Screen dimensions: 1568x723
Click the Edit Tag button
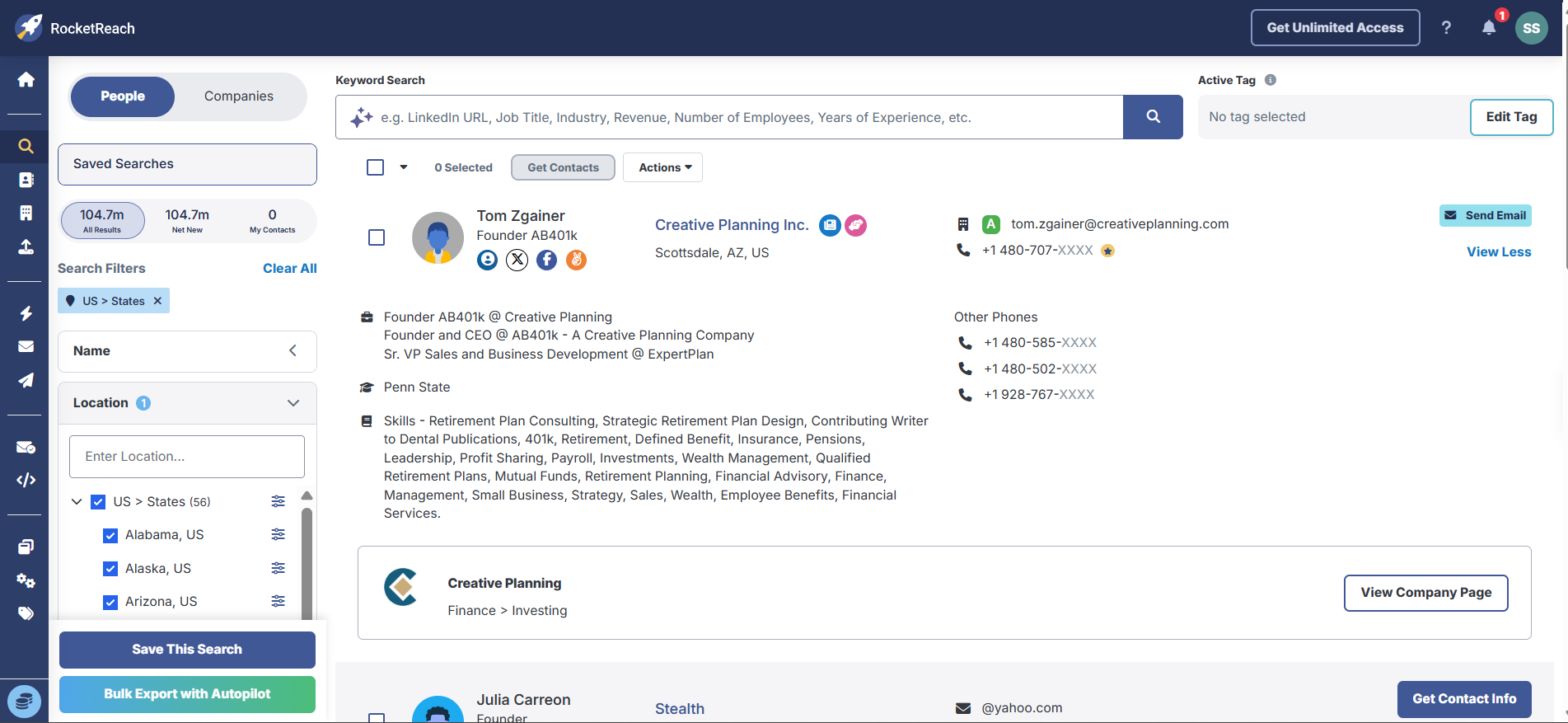click(x=1511, y=117)
